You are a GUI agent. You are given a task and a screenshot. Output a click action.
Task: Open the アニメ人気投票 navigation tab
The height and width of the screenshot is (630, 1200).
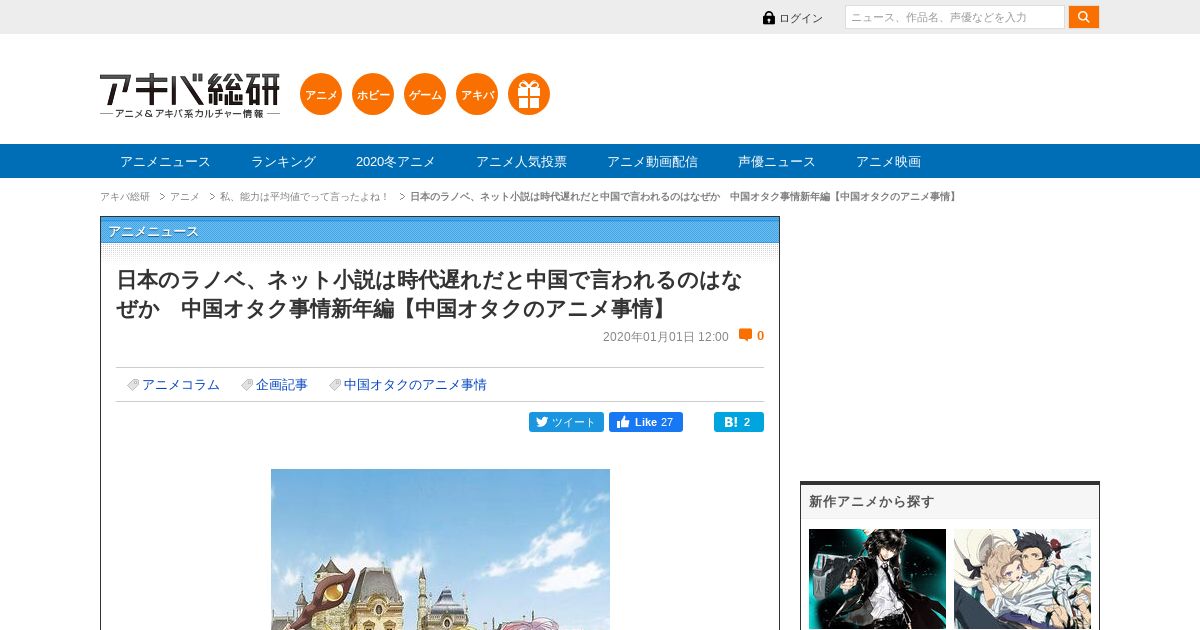point(521,161)
